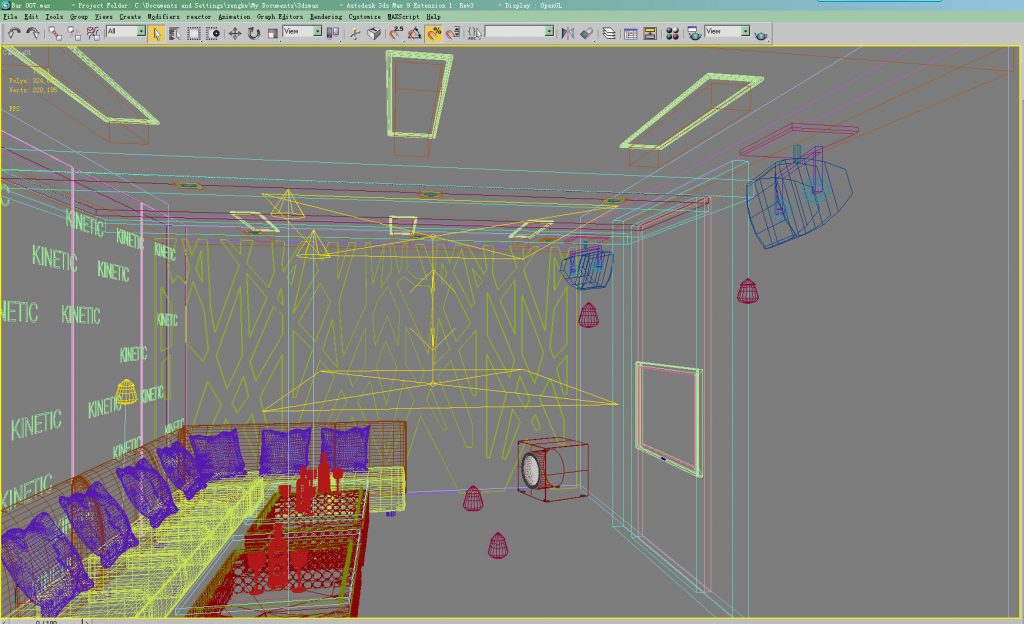This screenshot has height=624, width=1024.
Task: Activate the Select and Rotate tool
Action: tap(253, 33)
